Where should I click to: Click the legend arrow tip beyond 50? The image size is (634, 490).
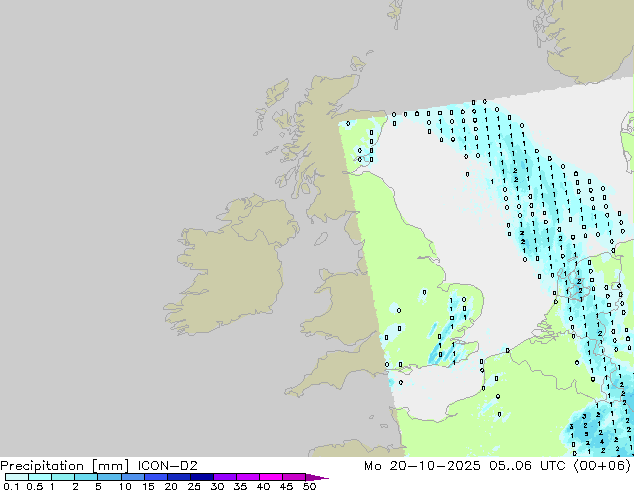click(x=323, y=477)
